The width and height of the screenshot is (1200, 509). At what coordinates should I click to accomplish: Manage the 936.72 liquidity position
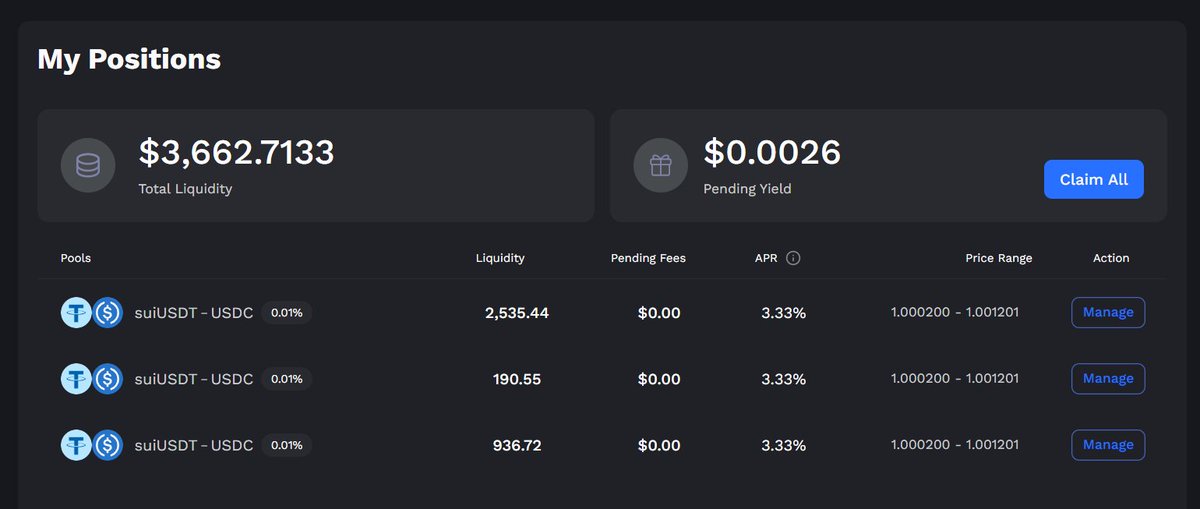pos(1108,444)
